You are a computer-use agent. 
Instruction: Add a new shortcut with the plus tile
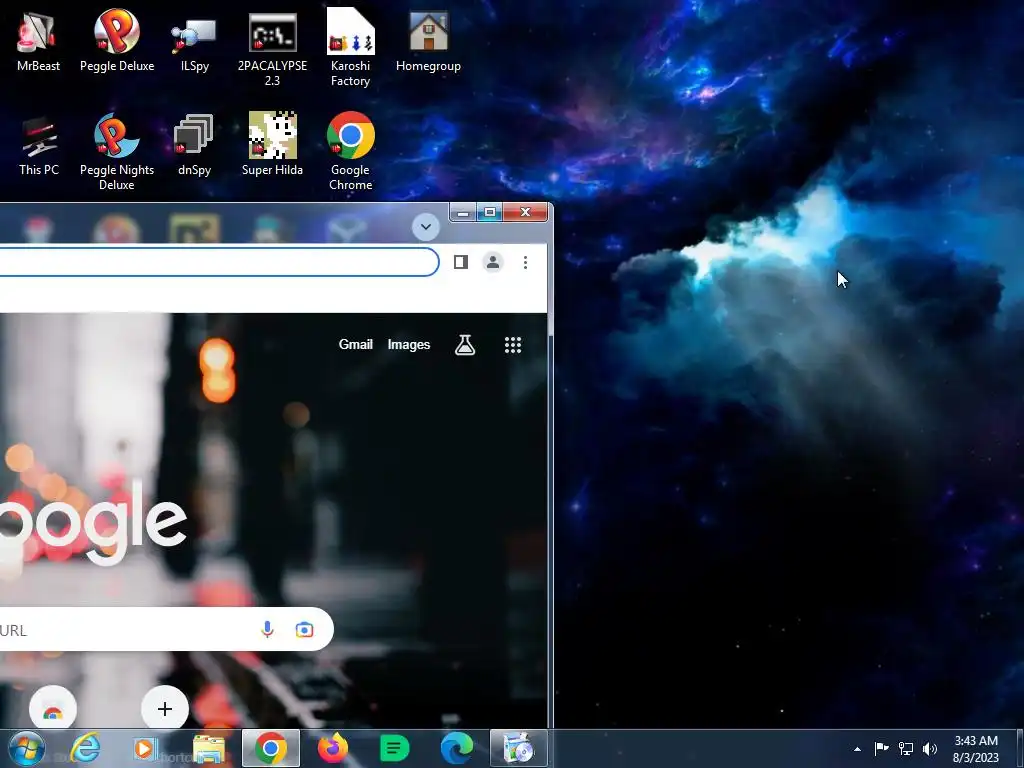(x=165, y=709)
